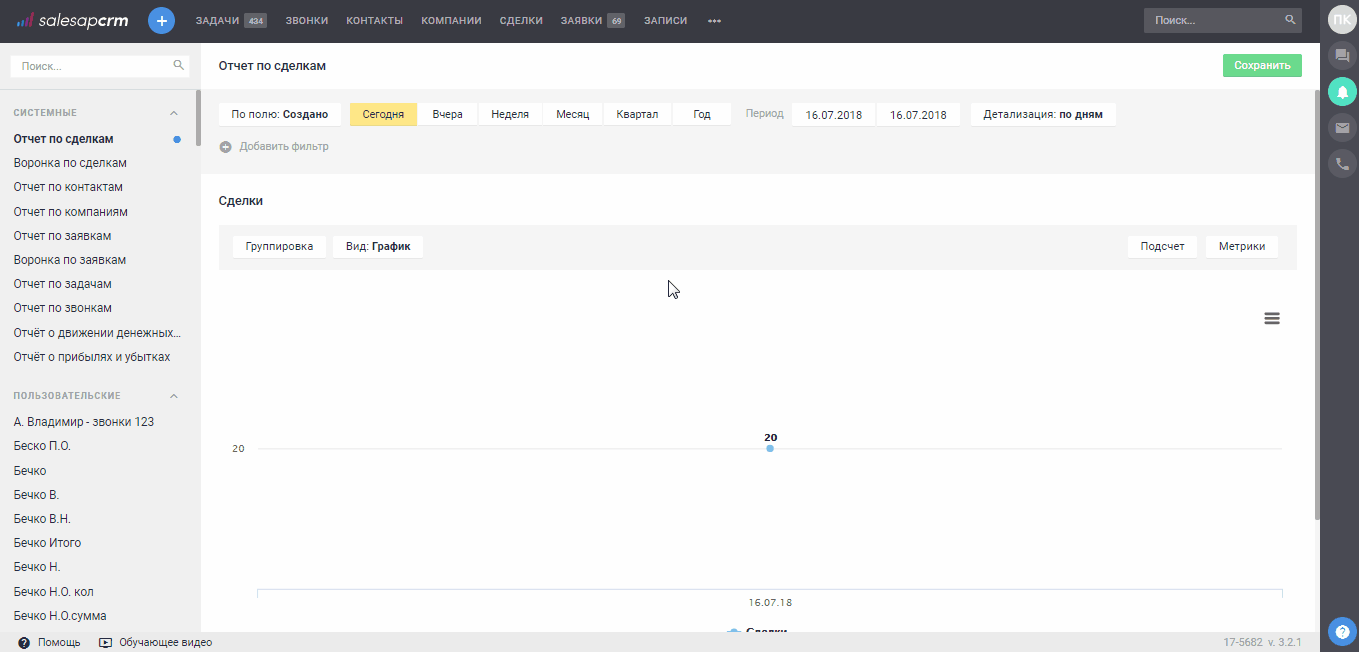The width and height of the screenshot is (1359, 652).
Task: Collapse the Системные section
Action: click(173, 113)
